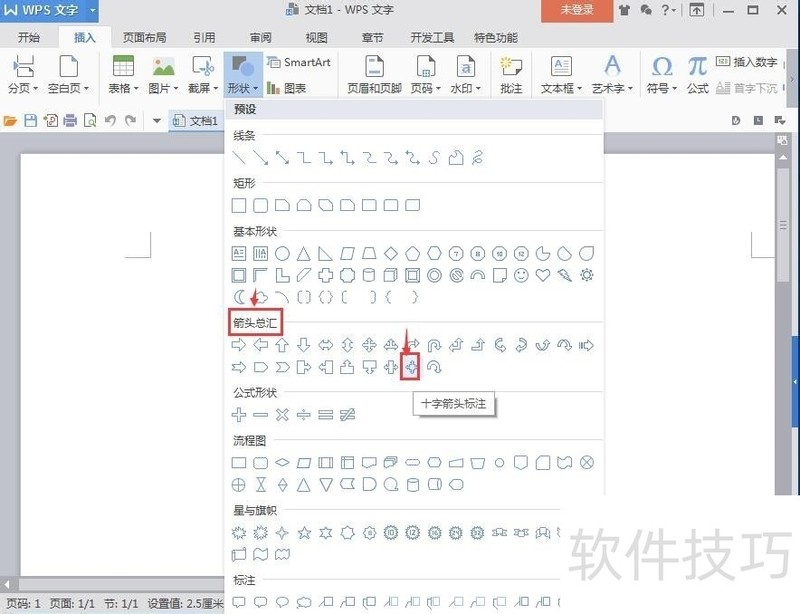Open the 艺术字 word art dropdown
The height and width of the screenshot is (614, 800).
(x=612, y=75)
